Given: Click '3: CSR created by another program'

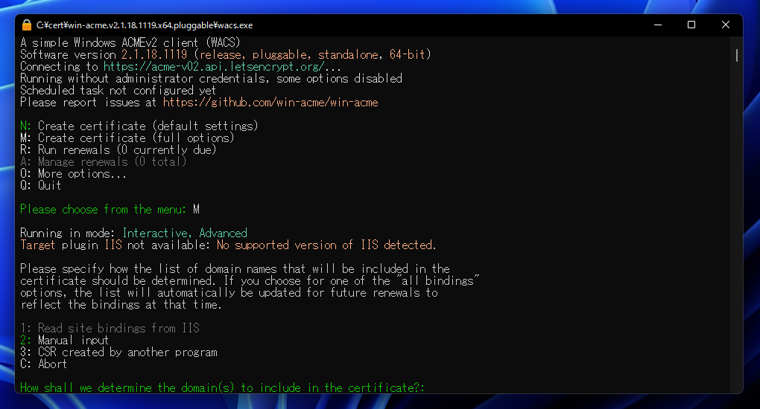Looking at the screenshot, I should click(x=118, y=352).
